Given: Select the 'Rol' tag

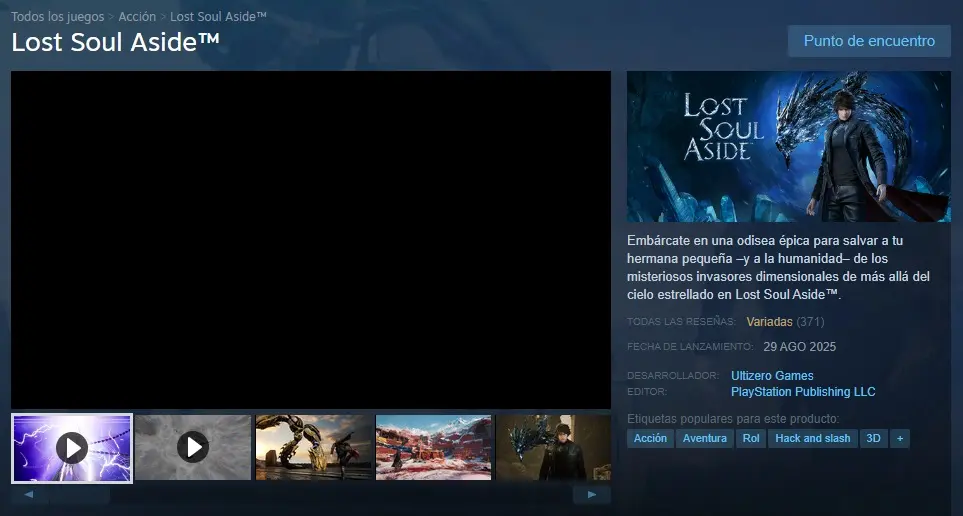Looking at the screenshot, I should click(x=751, y=438).
